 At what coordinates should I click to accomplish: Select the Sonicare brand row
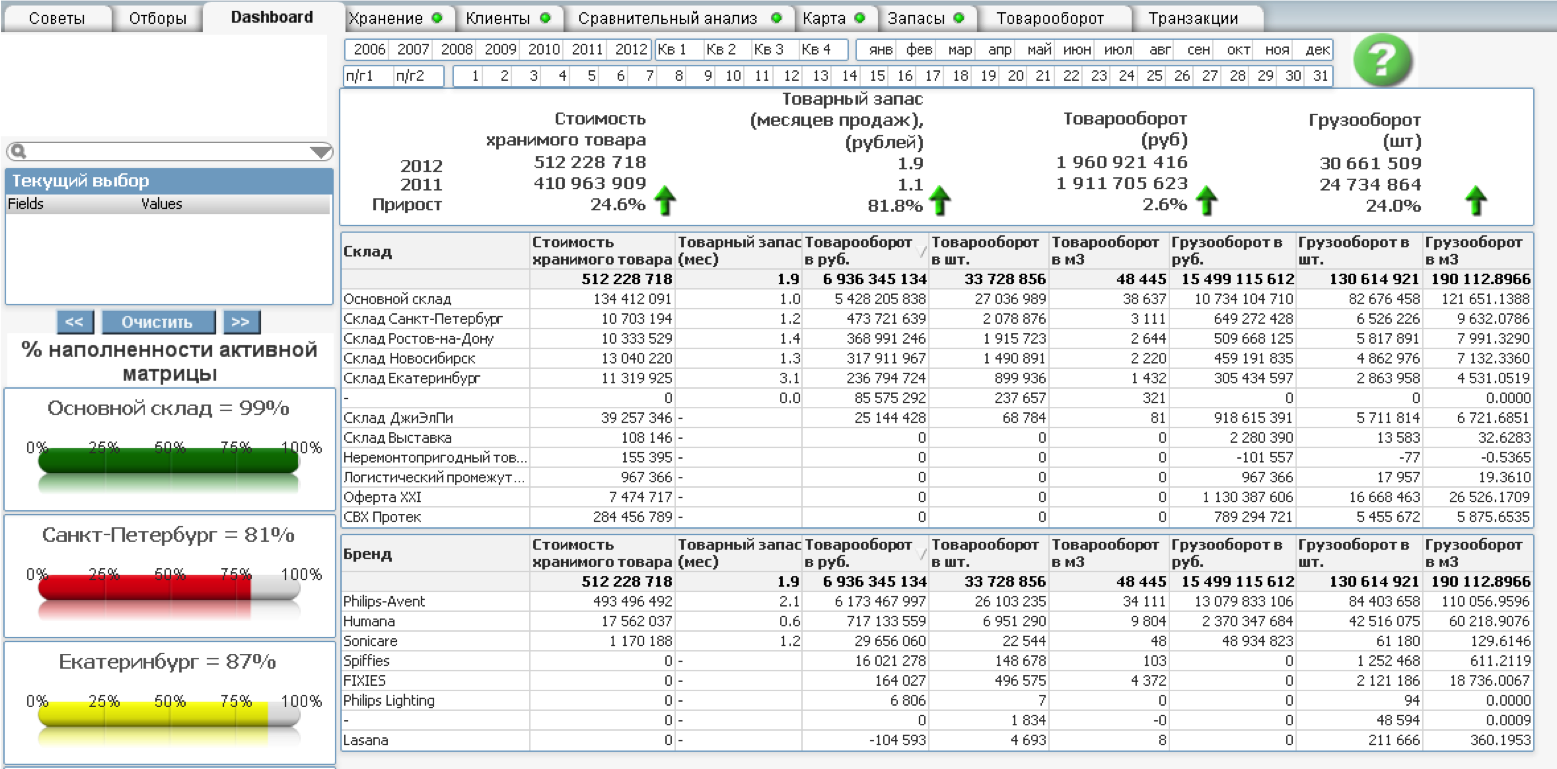click(x=936, y=641)
